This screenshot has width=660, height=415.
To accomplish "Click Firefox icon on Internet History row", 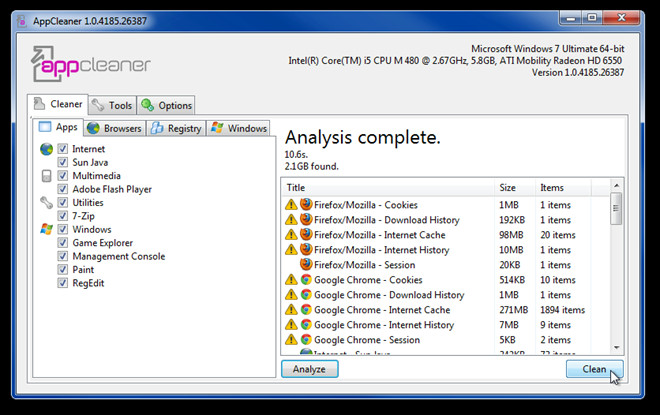I will (306, 250).
